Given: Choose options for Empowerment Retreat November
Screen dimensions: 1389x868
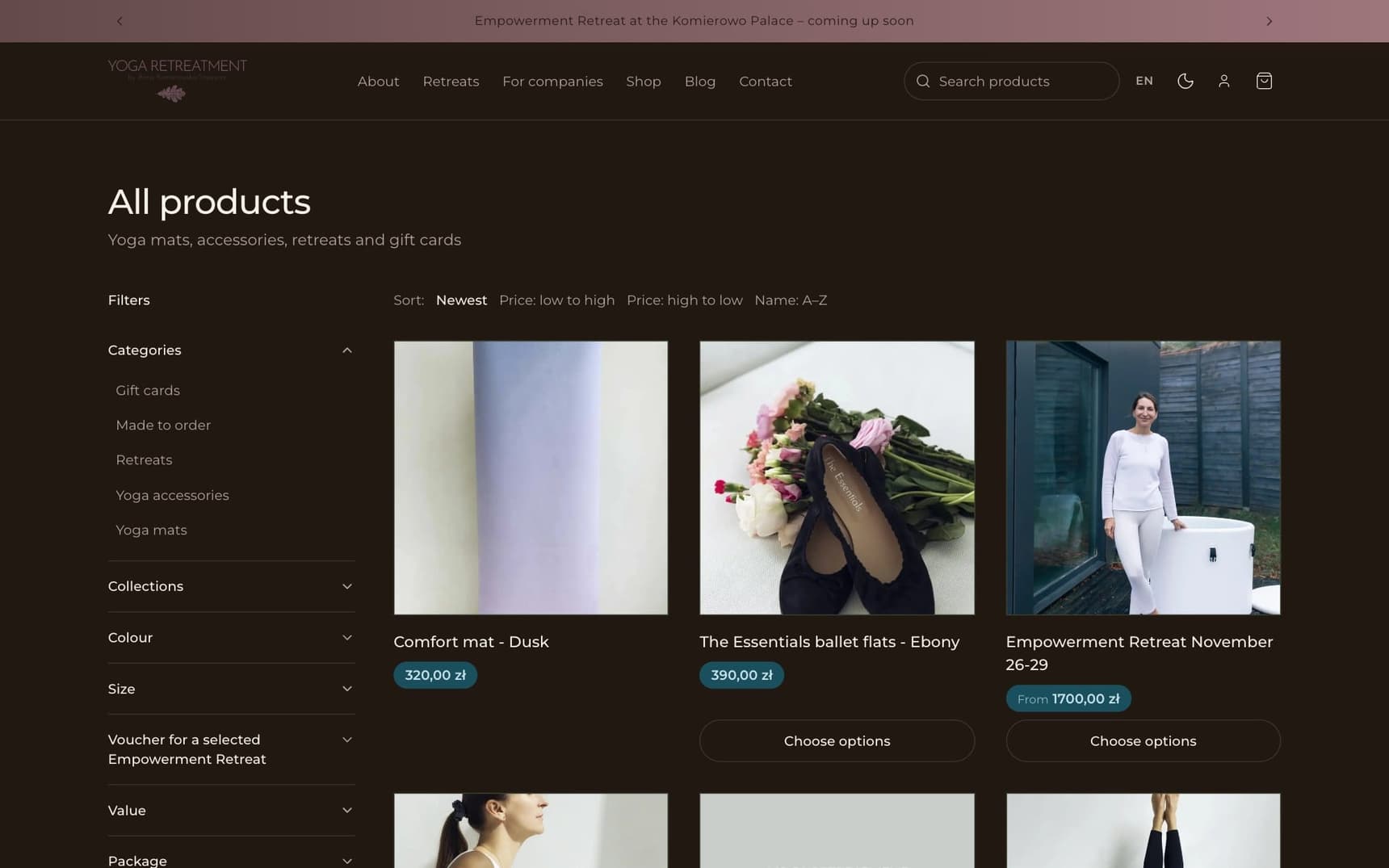Looking at the screenshot, I should pos(1143,740).
